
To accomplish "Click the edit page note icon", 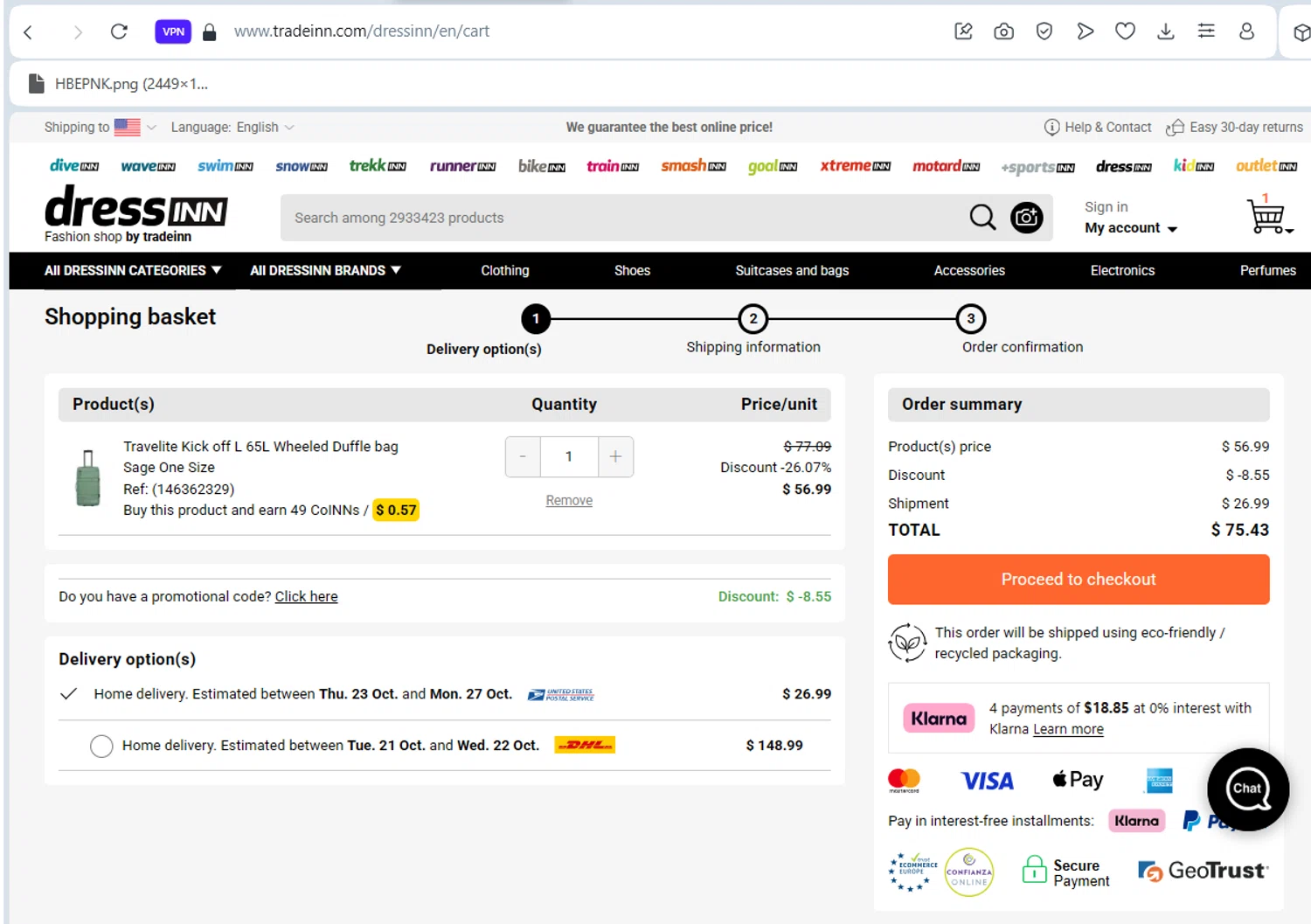I will (963, 31).
